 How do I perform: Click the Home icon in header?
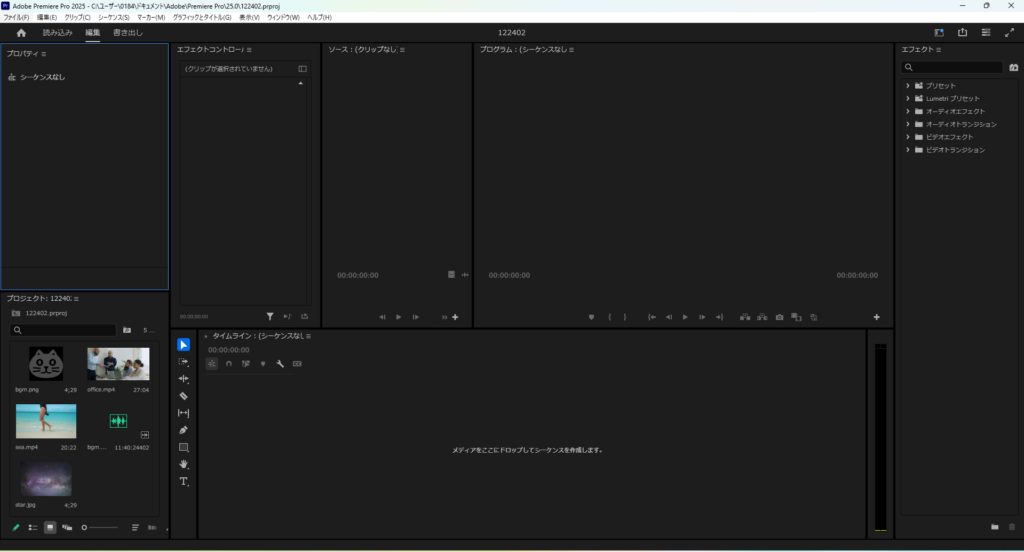pyautogui.click(x=21, y=32)
